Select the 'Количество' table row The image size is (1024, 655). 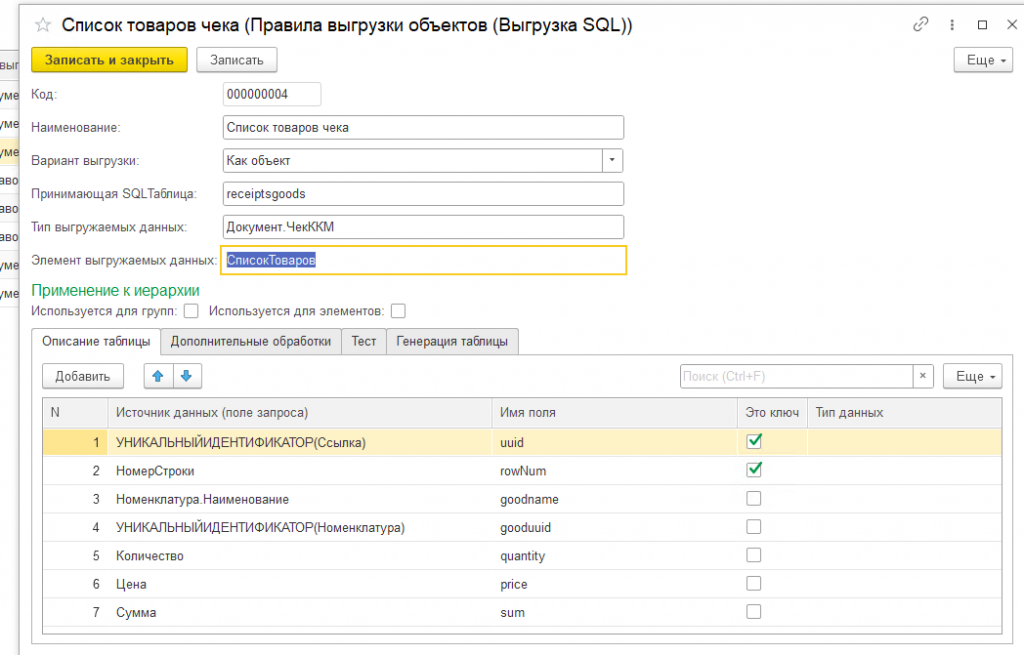(300, 555)
